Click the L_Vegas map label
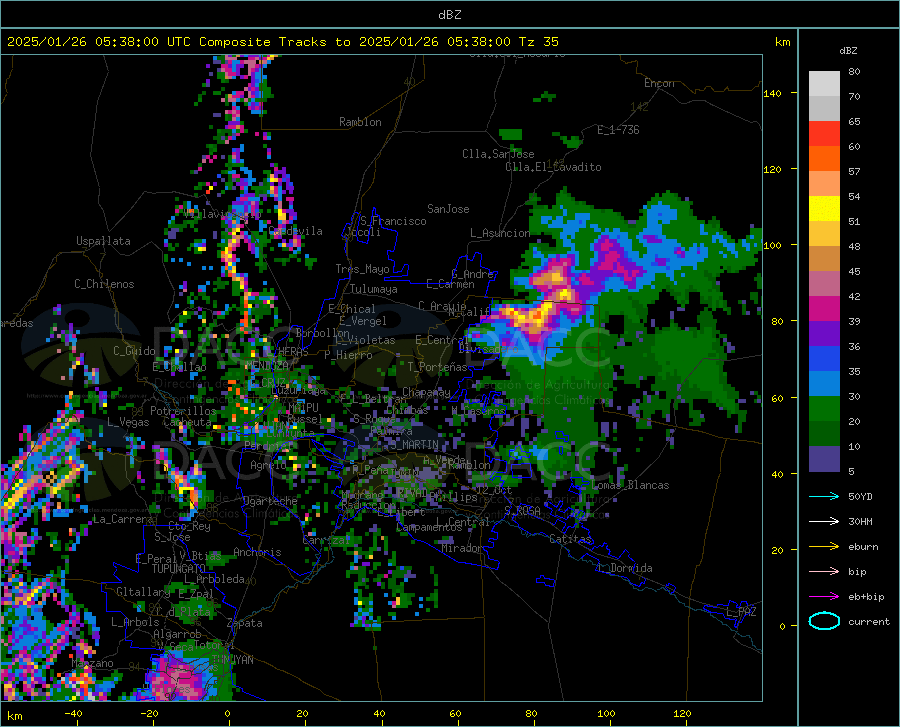Image resolution: width=900 pixels, height=727 pixels. coord(128,422)
